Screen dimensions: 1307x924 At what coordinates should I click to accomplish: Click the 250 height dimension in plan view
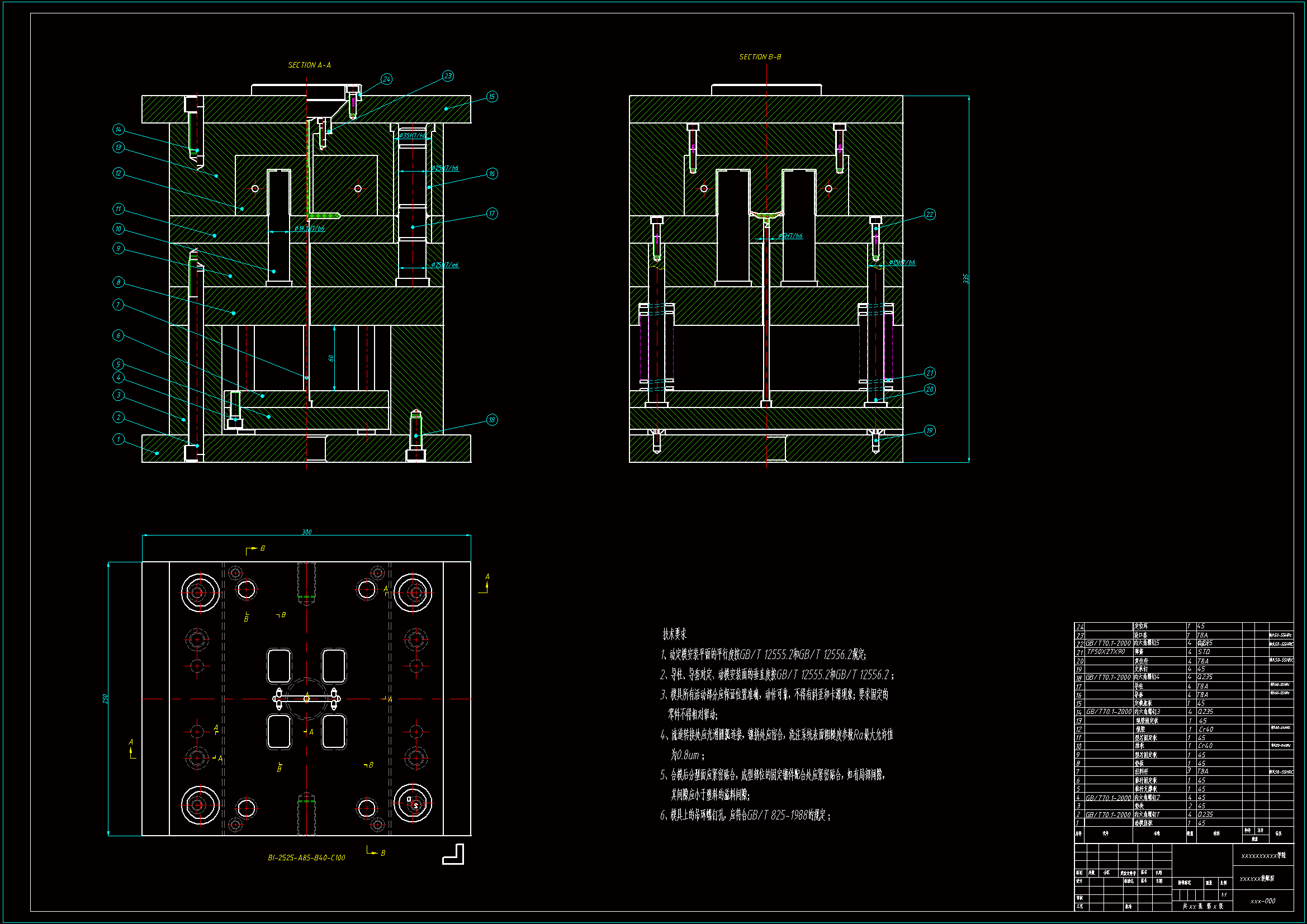(105, 699)
